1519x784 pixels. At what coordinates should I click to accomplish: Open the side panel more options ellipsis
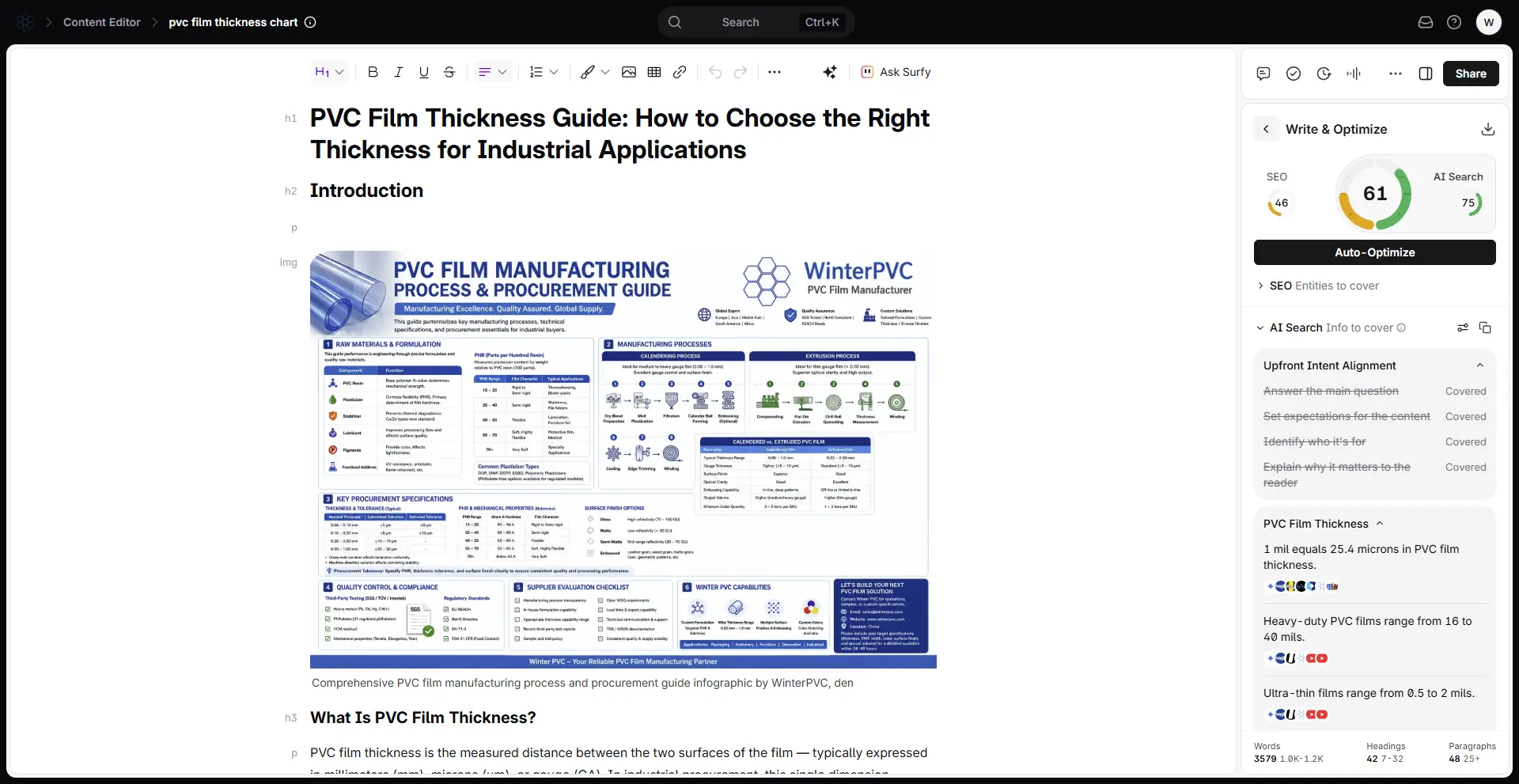(1396, 74)
